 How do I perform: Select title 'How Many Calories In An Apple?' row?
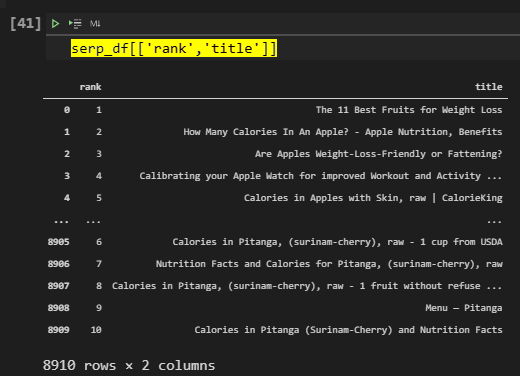pyautogui.click(x=343, y=132)
